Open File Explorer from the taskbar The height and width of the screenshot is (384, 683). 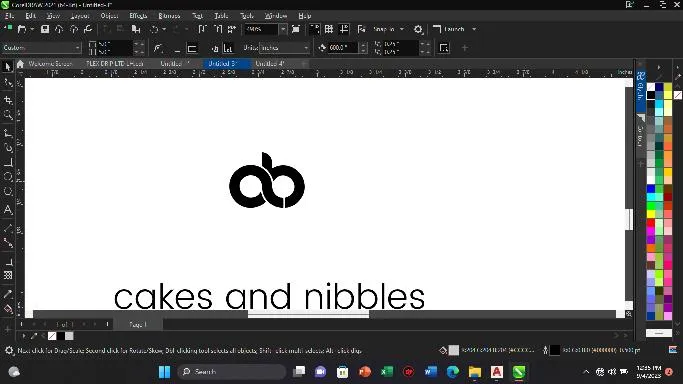tap(475, 372)
